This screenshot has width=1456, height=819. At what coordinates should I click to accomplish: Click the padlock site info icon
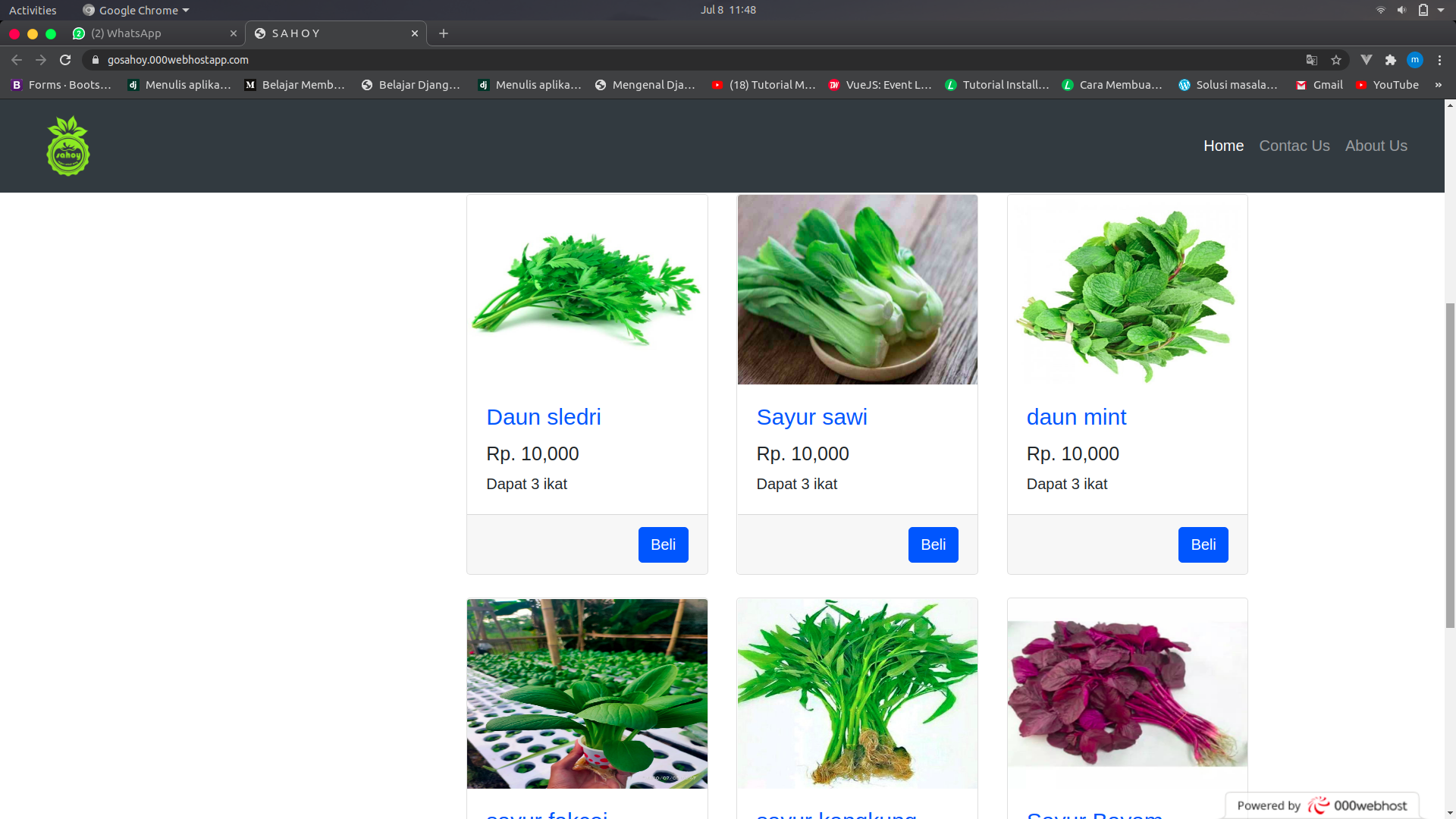96,60
